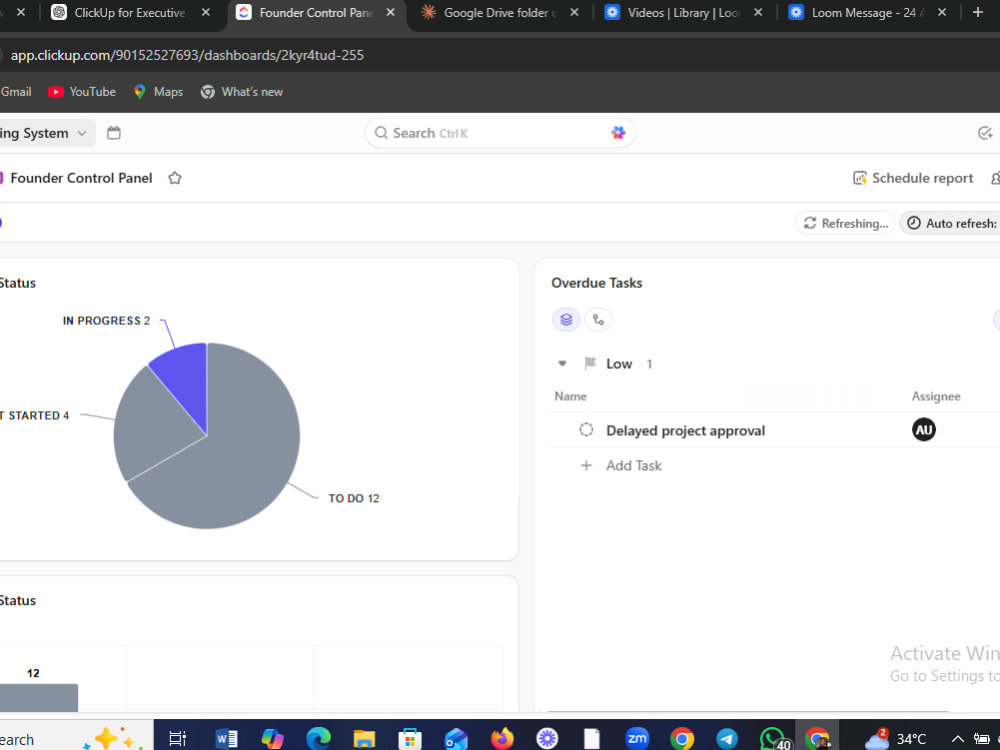
Task: Toggle subtasks icon in Overdue Tasks
Action: coord(598,320)
